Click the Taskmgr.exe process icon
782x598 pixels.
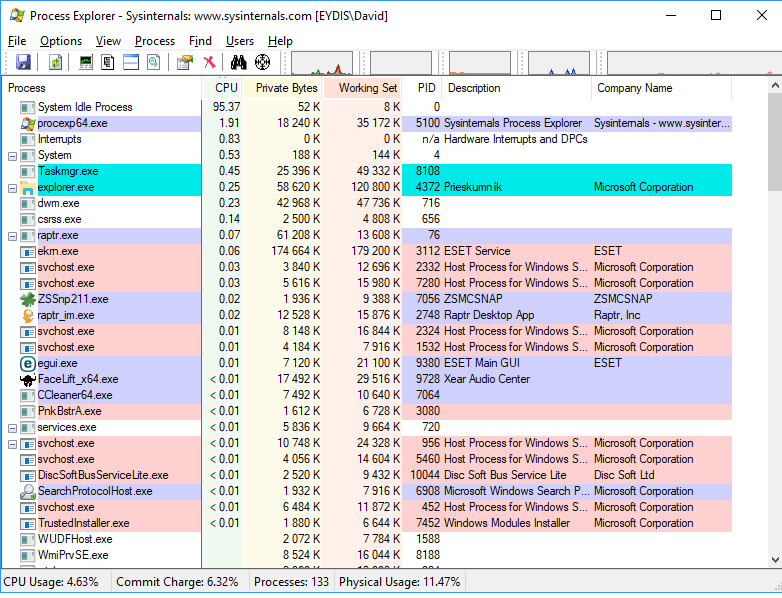[28, 172]
